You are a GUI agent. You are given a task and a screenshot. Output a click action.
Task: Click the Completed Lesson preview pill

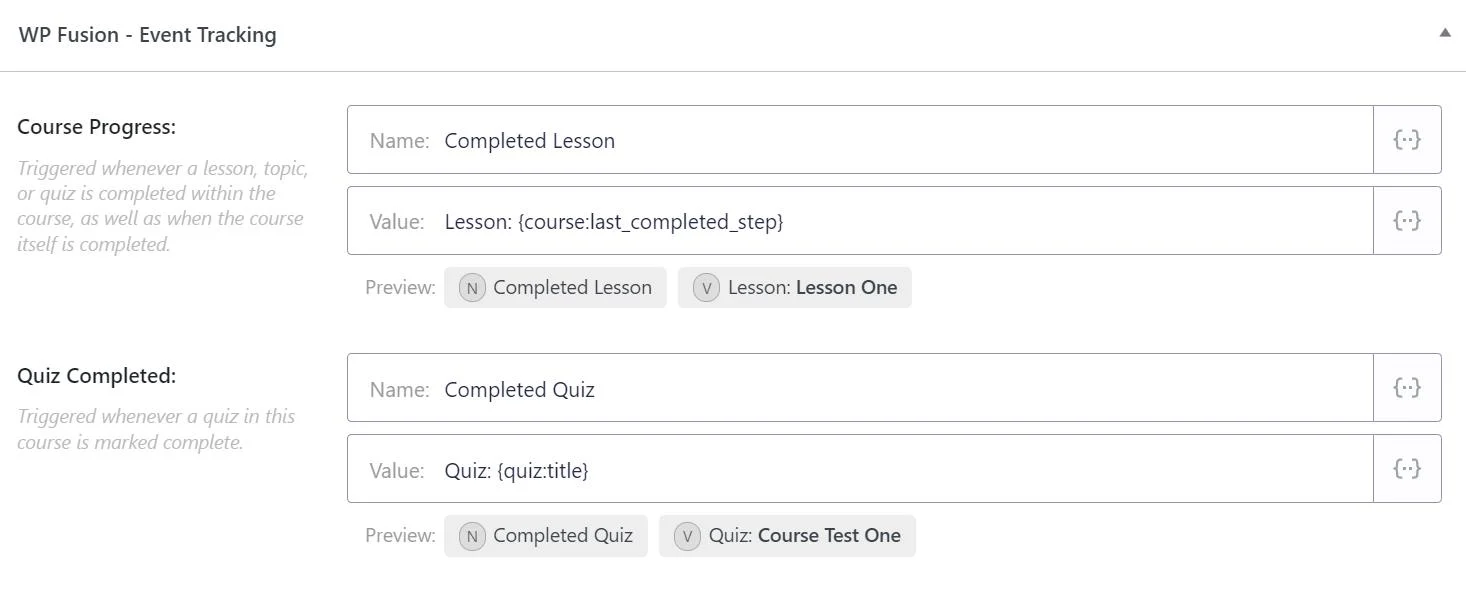click(572, 288)
